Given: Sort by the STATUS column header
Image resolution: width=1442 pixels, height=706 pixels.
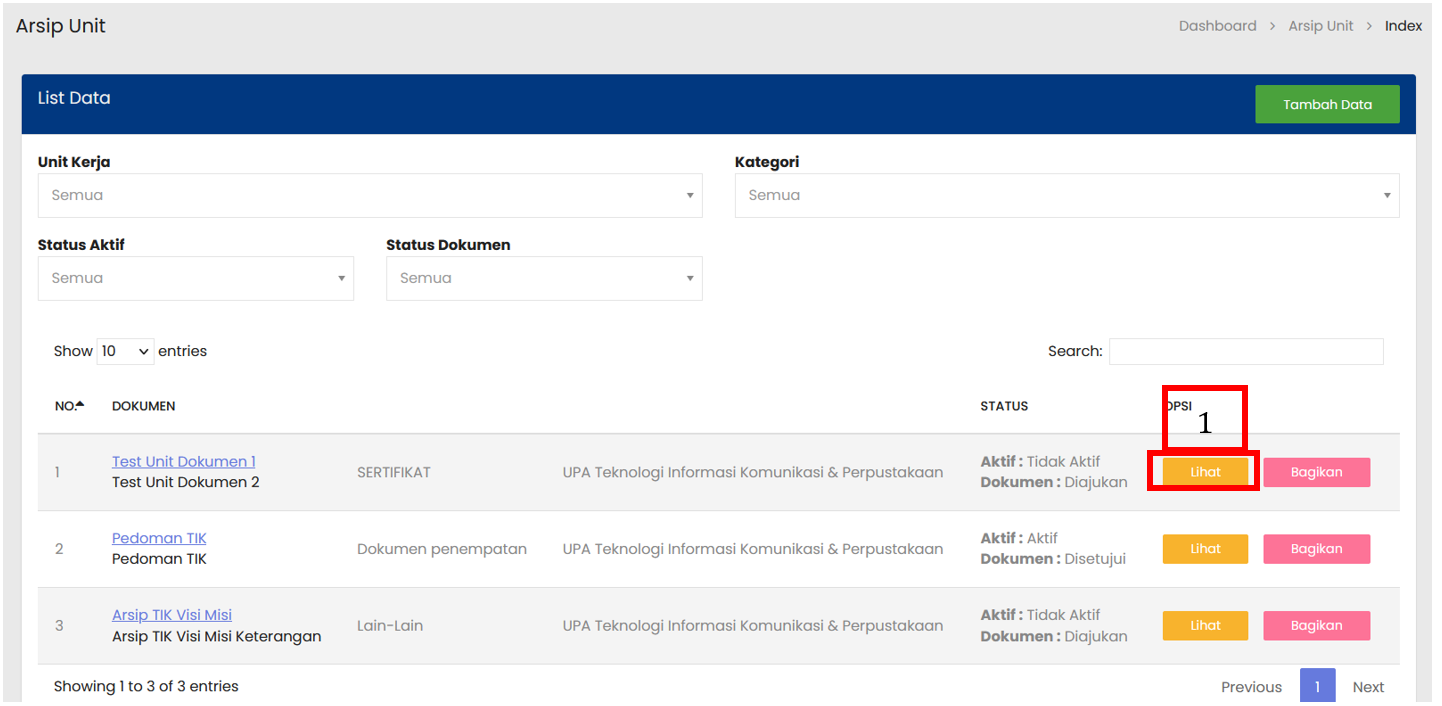Looking at the screenshot, I should [1003, 406].
